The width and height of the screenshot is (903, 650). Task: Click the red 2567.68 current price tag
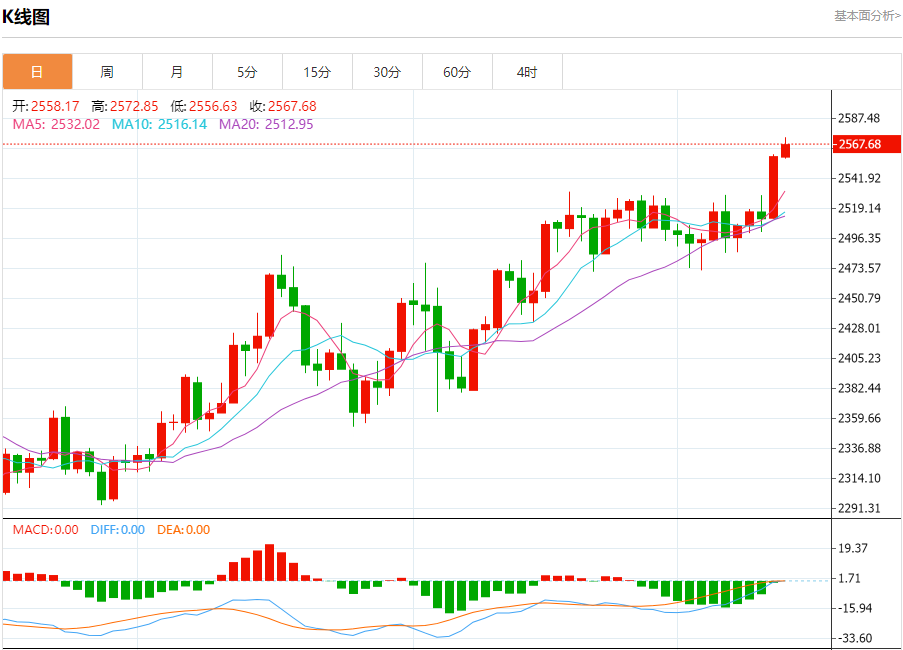pos(867,144)
